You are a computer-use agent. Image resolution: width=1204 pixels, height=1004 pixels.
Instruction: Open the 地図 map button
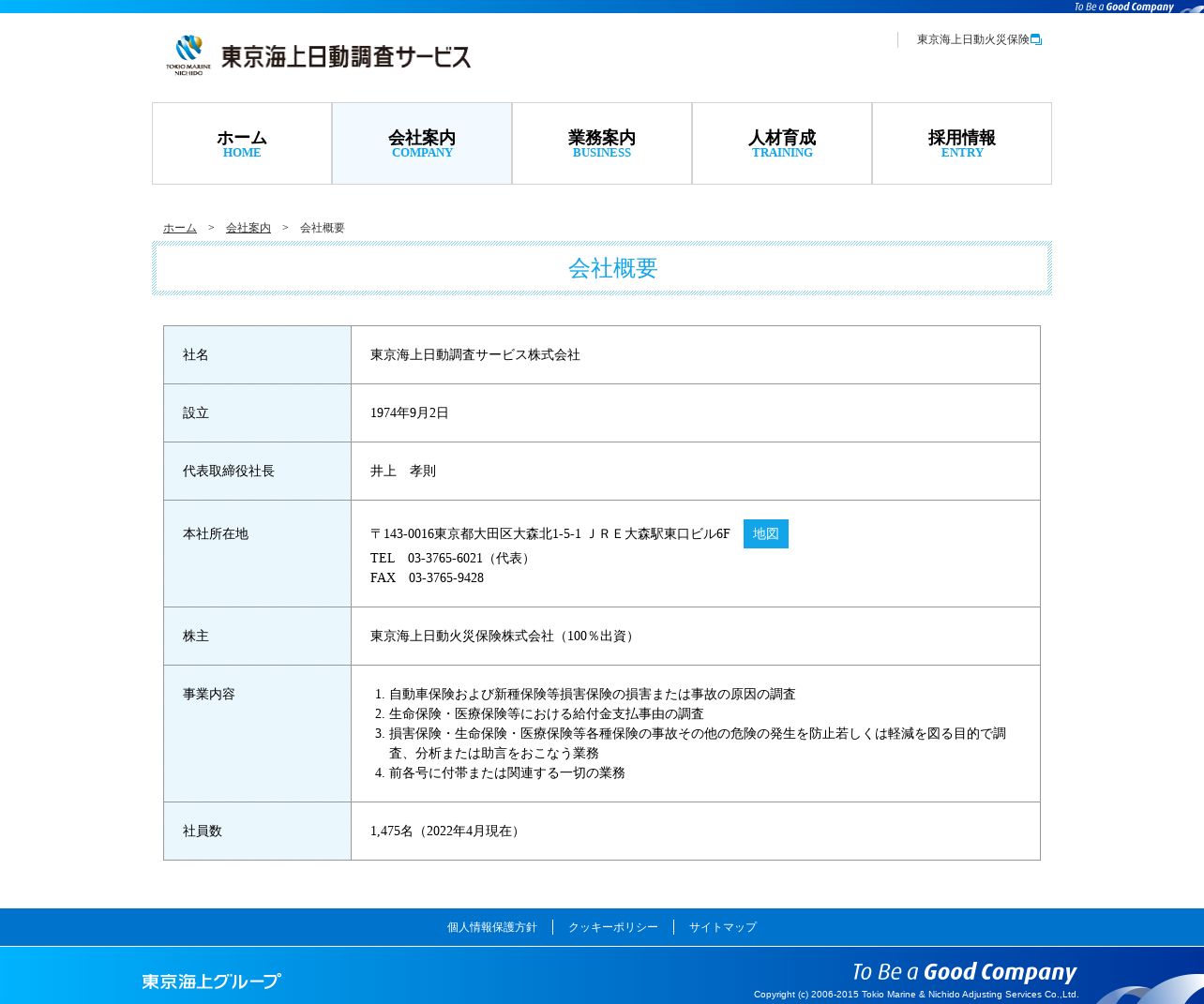pos(766,533)
